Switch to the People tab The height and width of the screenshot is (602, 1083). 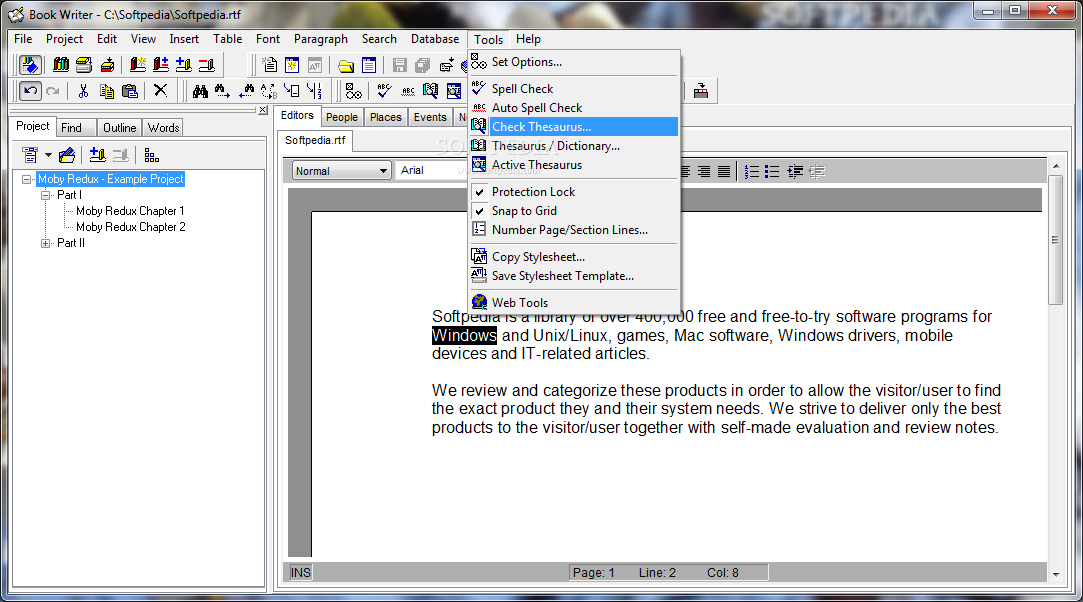point(342,117)
